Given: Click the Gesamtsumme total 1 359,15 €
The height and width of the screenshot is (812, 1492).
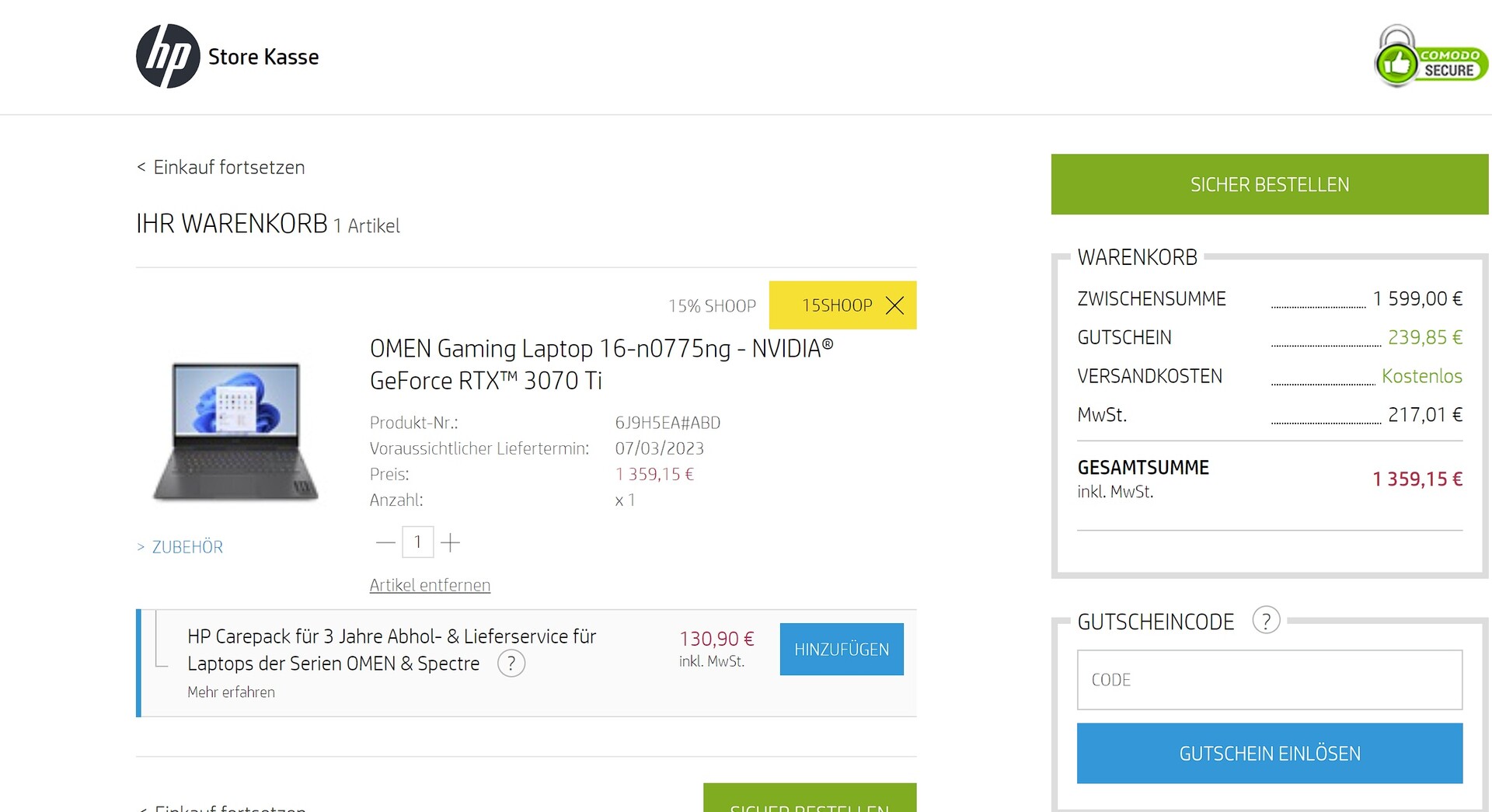Looking at the screenshot, I should (1417, 479).
